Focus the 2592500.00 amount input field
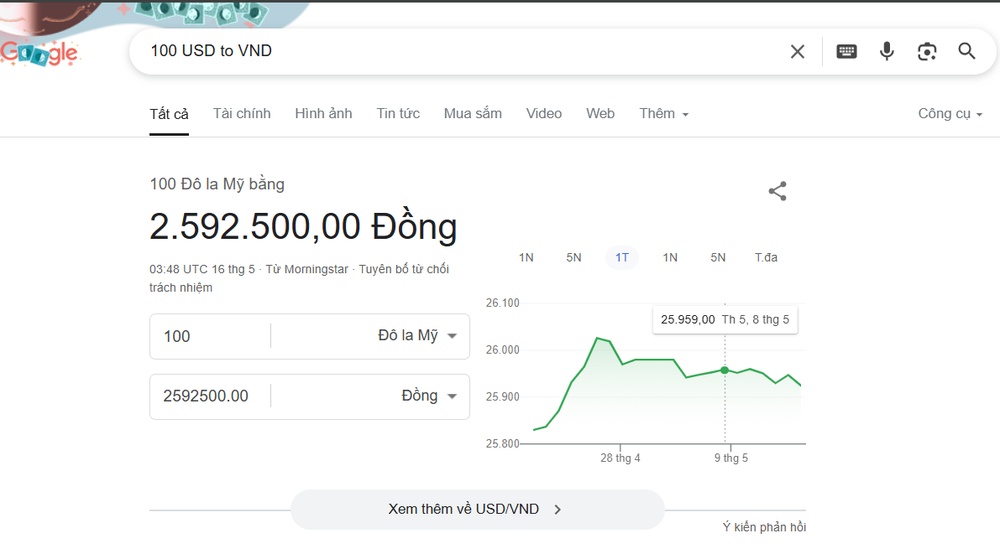 pyautogui.click(x=210, y=396)
